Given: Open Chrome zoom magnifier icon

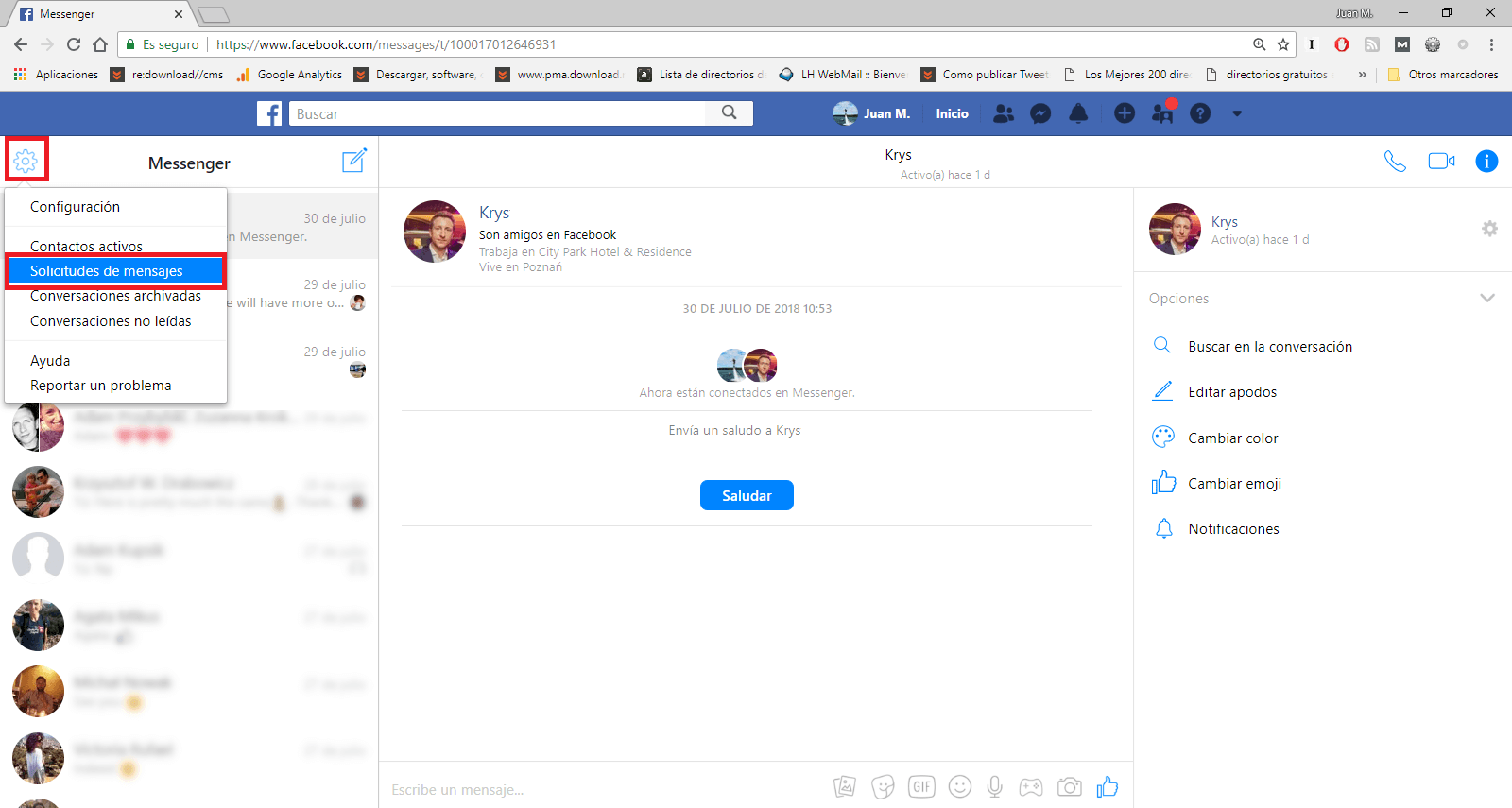Looking at the screenshot, I should pos(1259,44).
